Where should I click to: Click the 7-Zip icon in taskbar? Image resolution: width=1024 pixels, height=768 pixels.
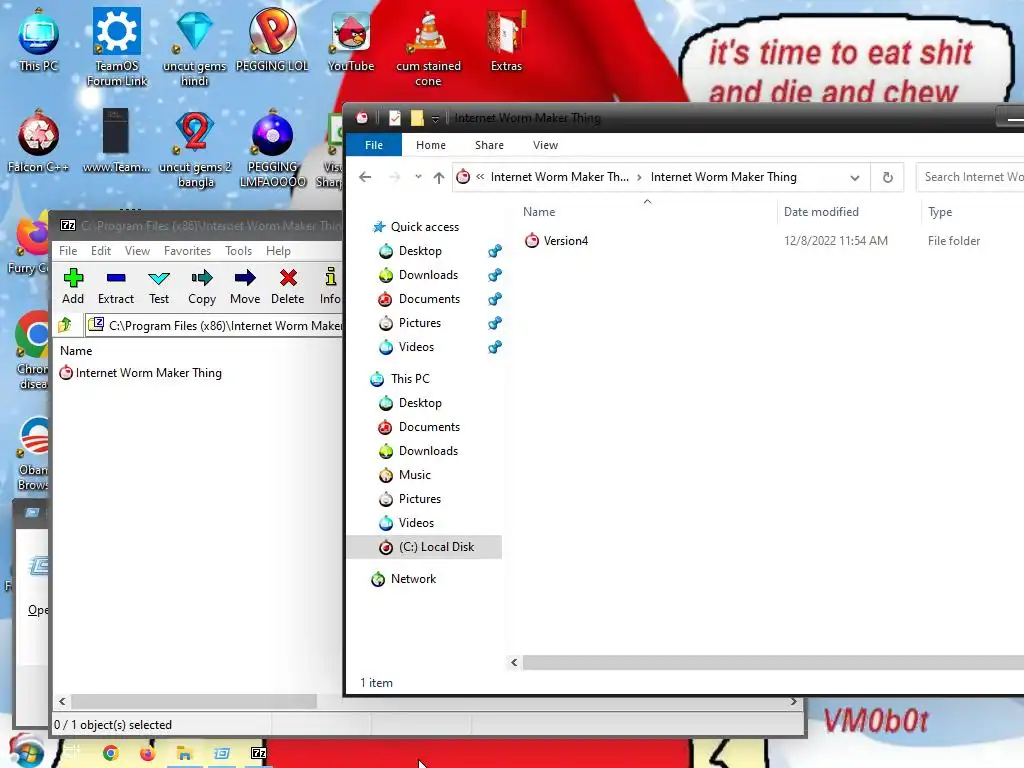pos(259,753)
